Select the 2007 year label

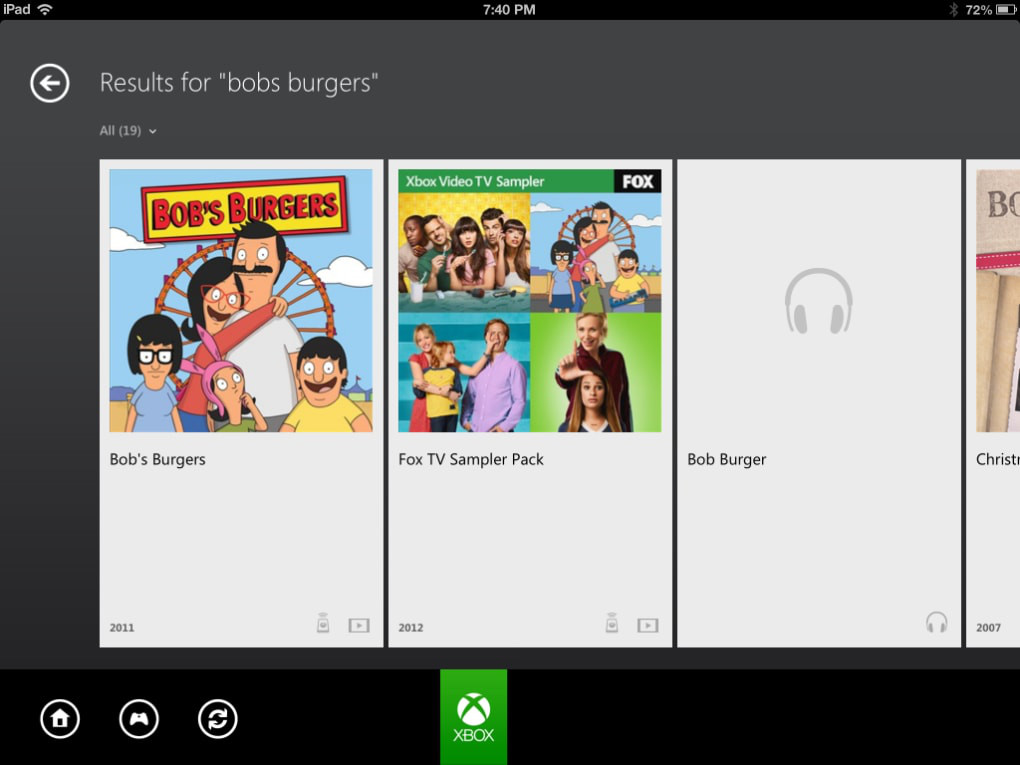click(x=988, y=628)
